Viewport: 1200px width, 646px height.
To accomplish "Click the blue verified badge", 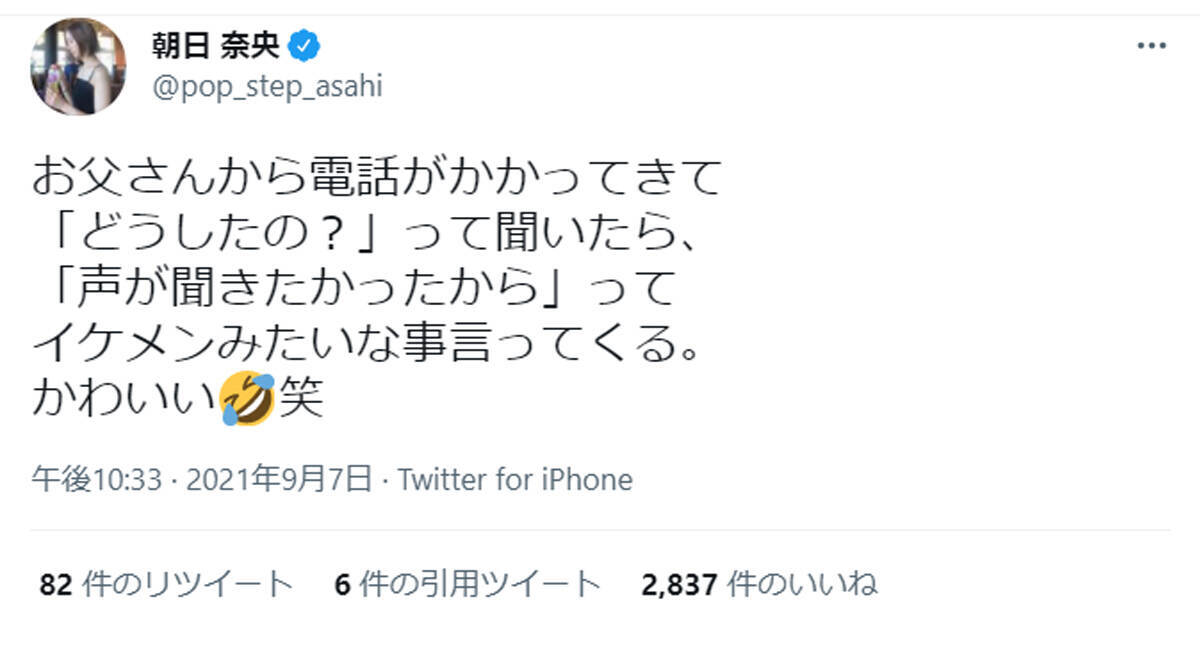I will coord(303,46).
